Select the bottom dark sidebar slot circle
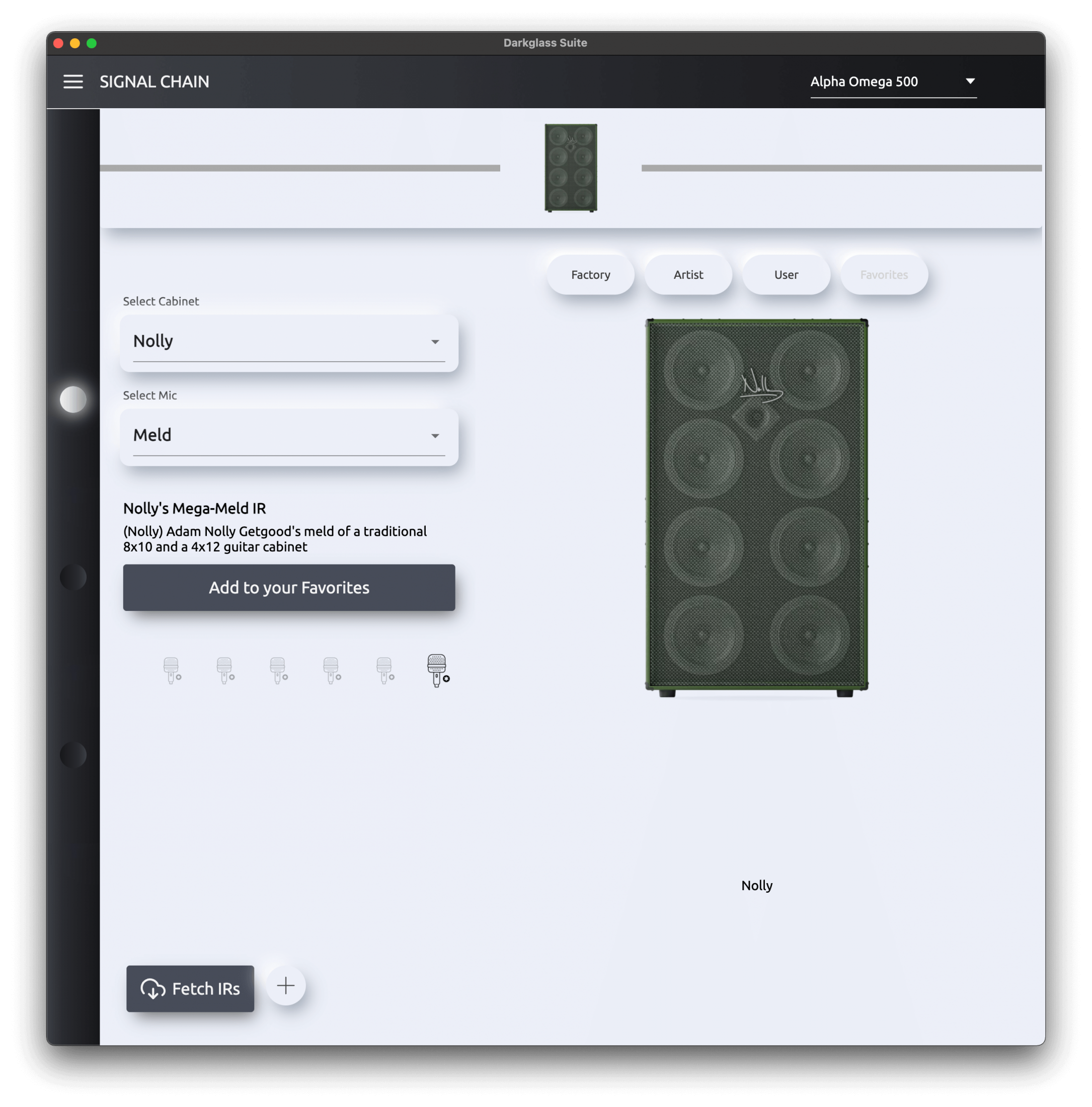 point(73,755)
